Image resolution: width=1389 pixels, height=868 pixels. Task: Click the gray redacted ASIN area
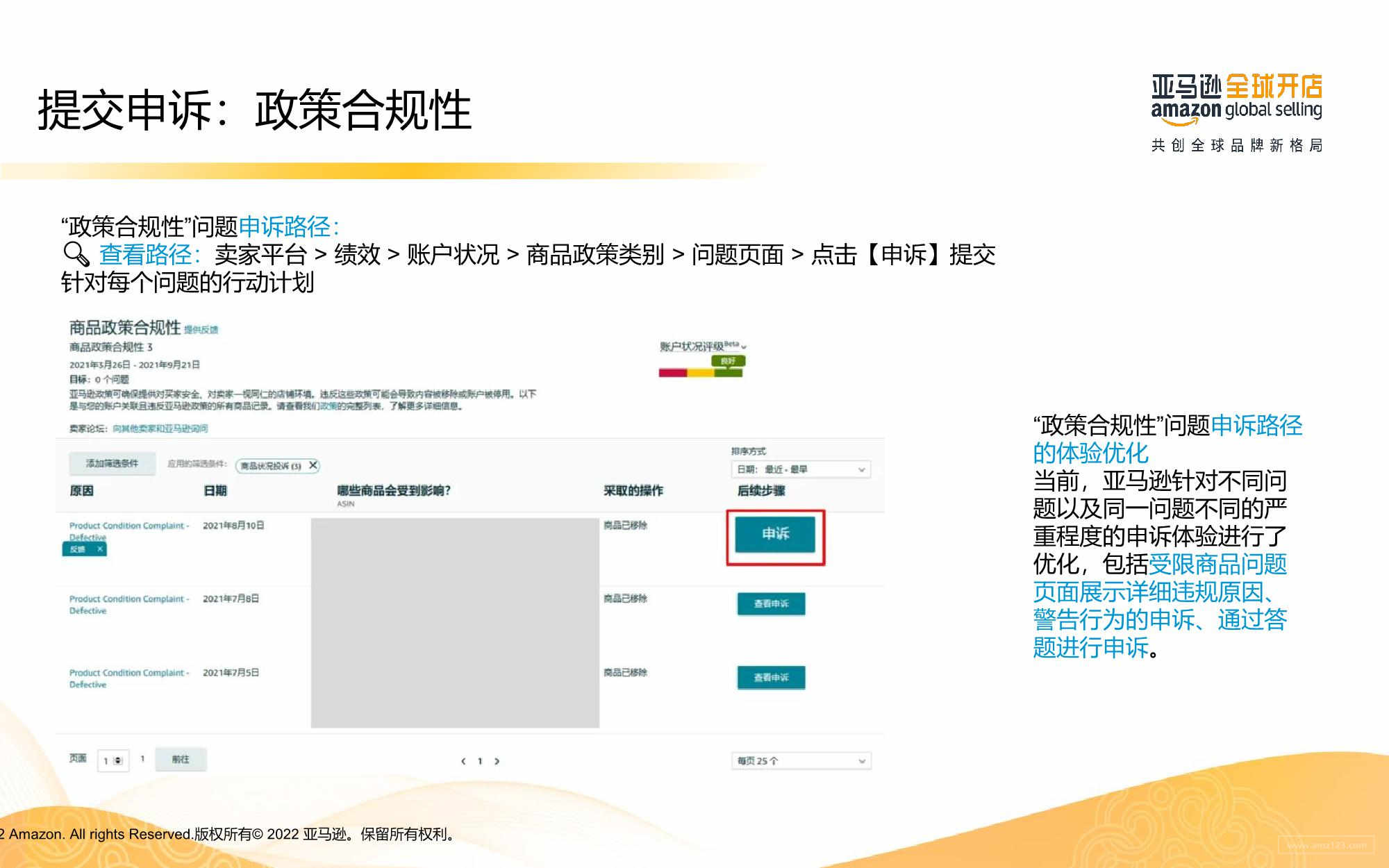455,623
